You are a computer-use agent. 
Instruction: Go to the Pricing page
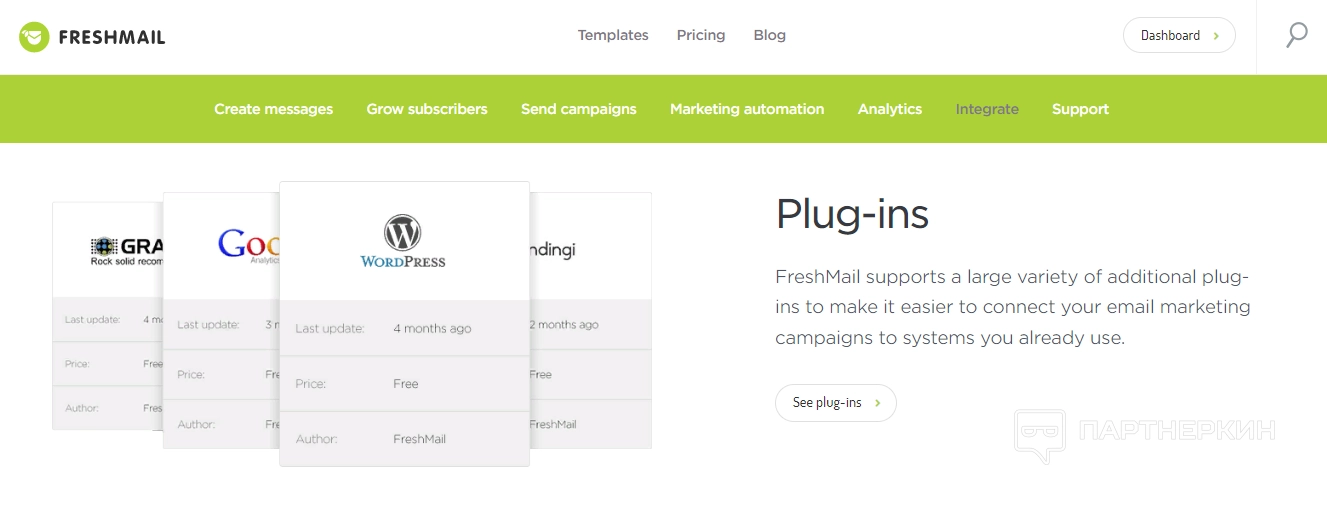point(701,35)
